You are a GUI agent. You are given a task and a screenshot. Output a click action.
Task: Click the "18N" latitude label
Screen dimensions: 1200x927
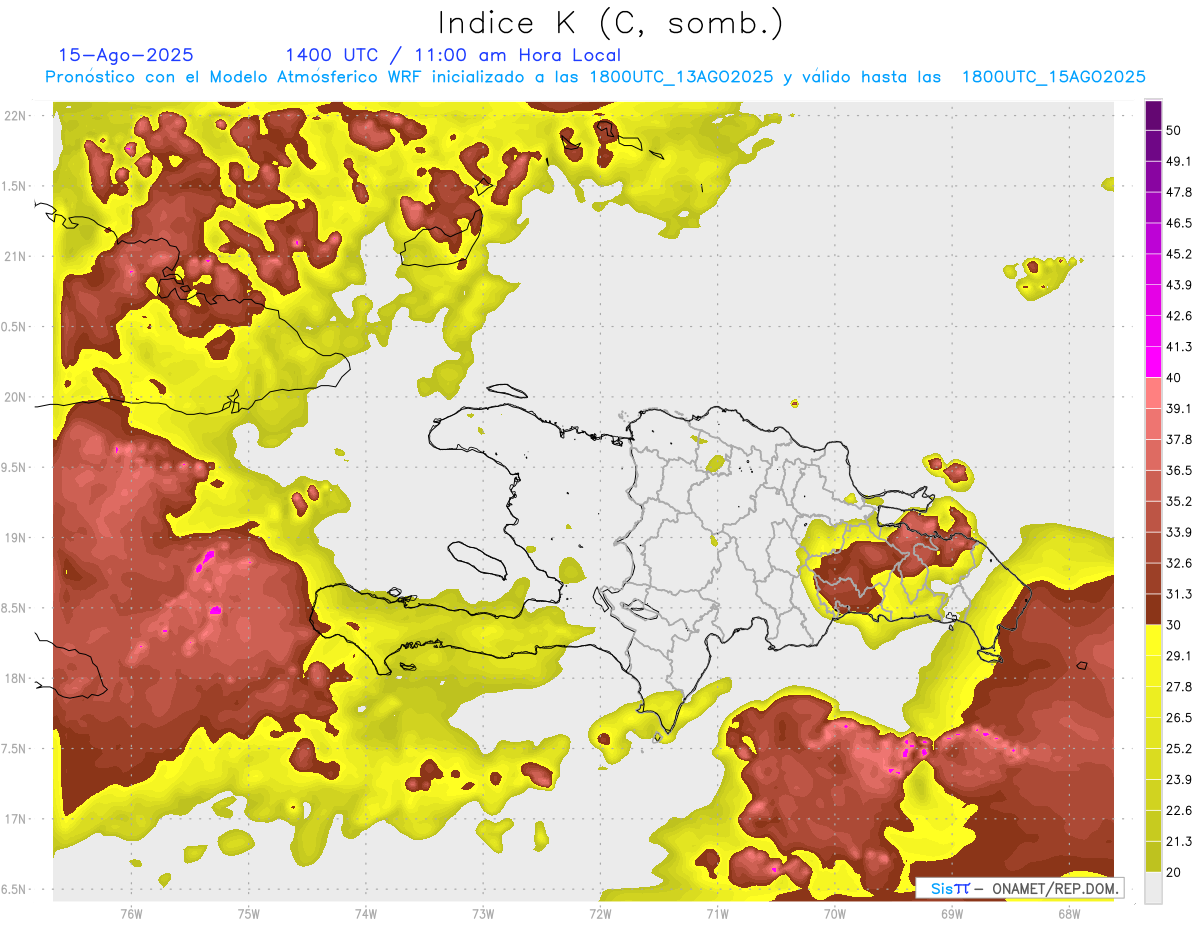pos(15,678)
